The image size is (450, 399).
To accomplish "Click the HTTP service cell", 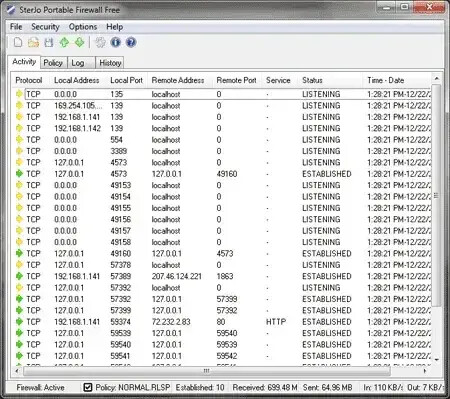I will coord(276,322).
